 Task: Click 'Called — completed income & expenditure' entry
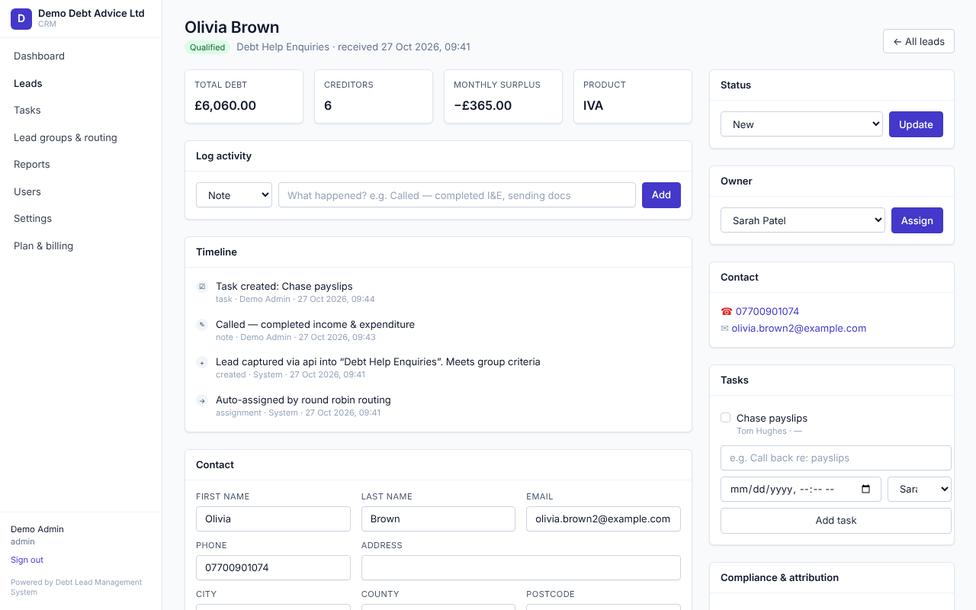coord(315,324)
